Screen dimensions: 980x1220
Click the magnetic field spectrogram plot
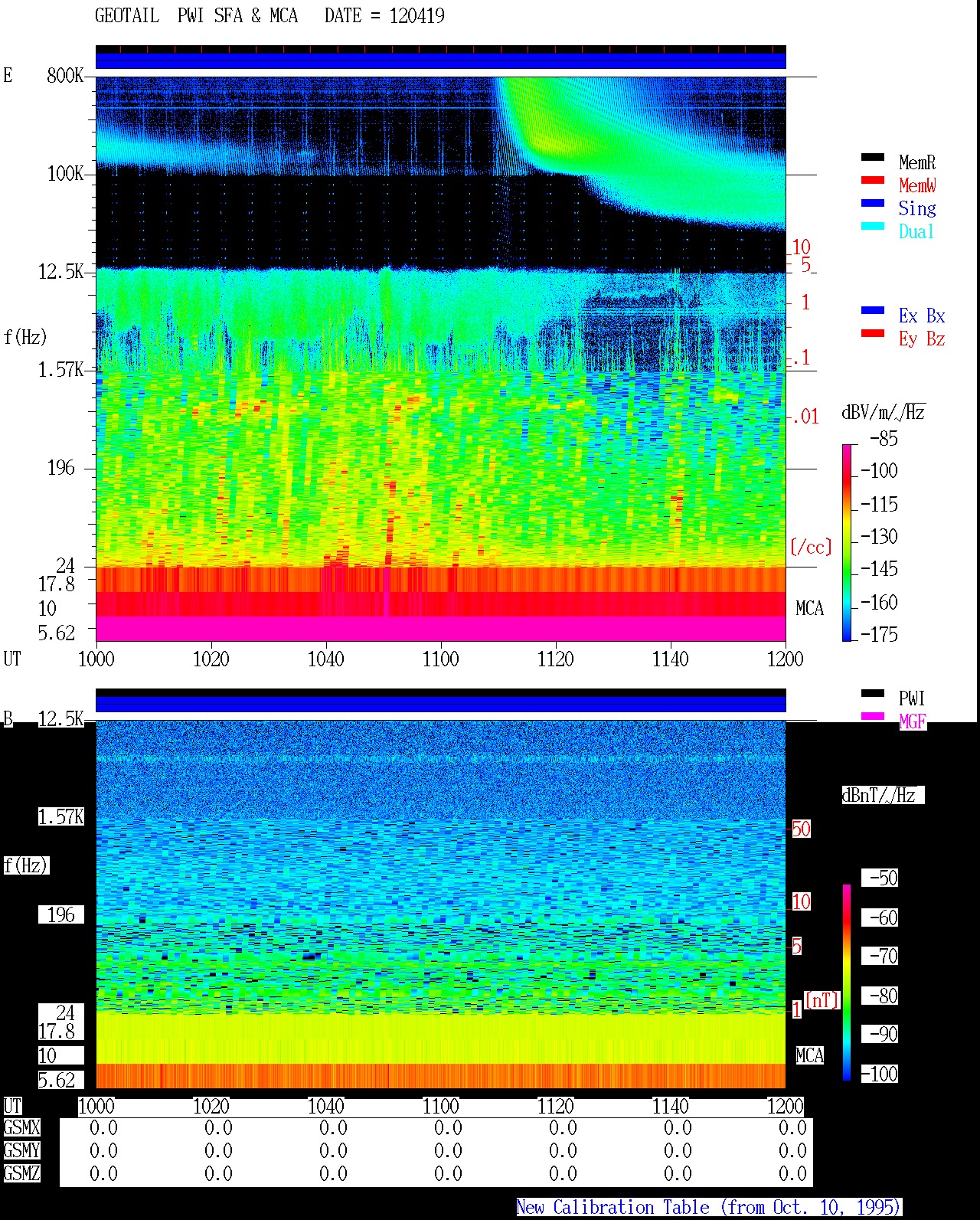pos(441,904)
